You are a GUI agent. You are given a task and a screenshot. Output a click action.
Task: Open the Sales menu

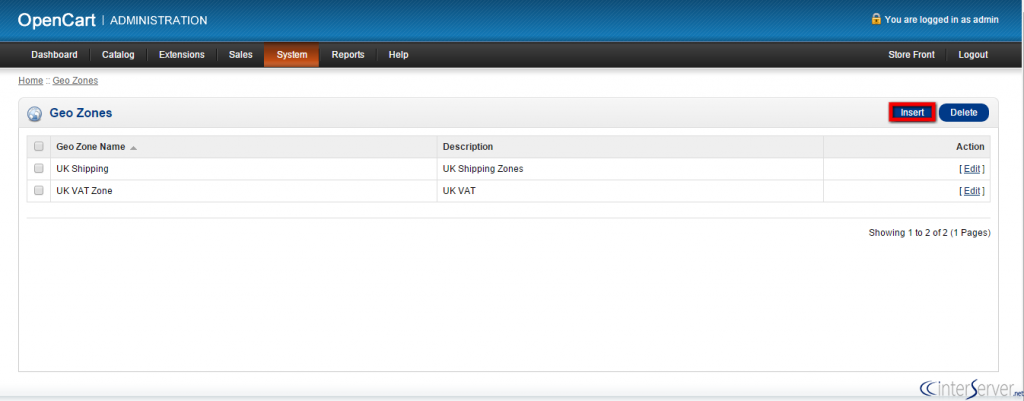(x=240, y=55)
